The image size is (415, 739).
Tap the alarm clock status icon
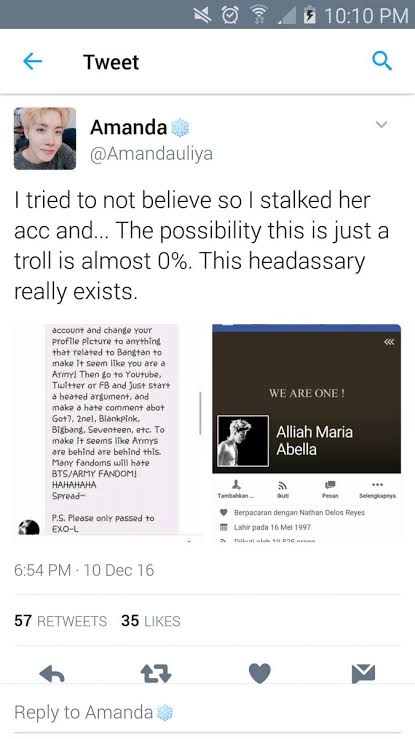point(230,15)
